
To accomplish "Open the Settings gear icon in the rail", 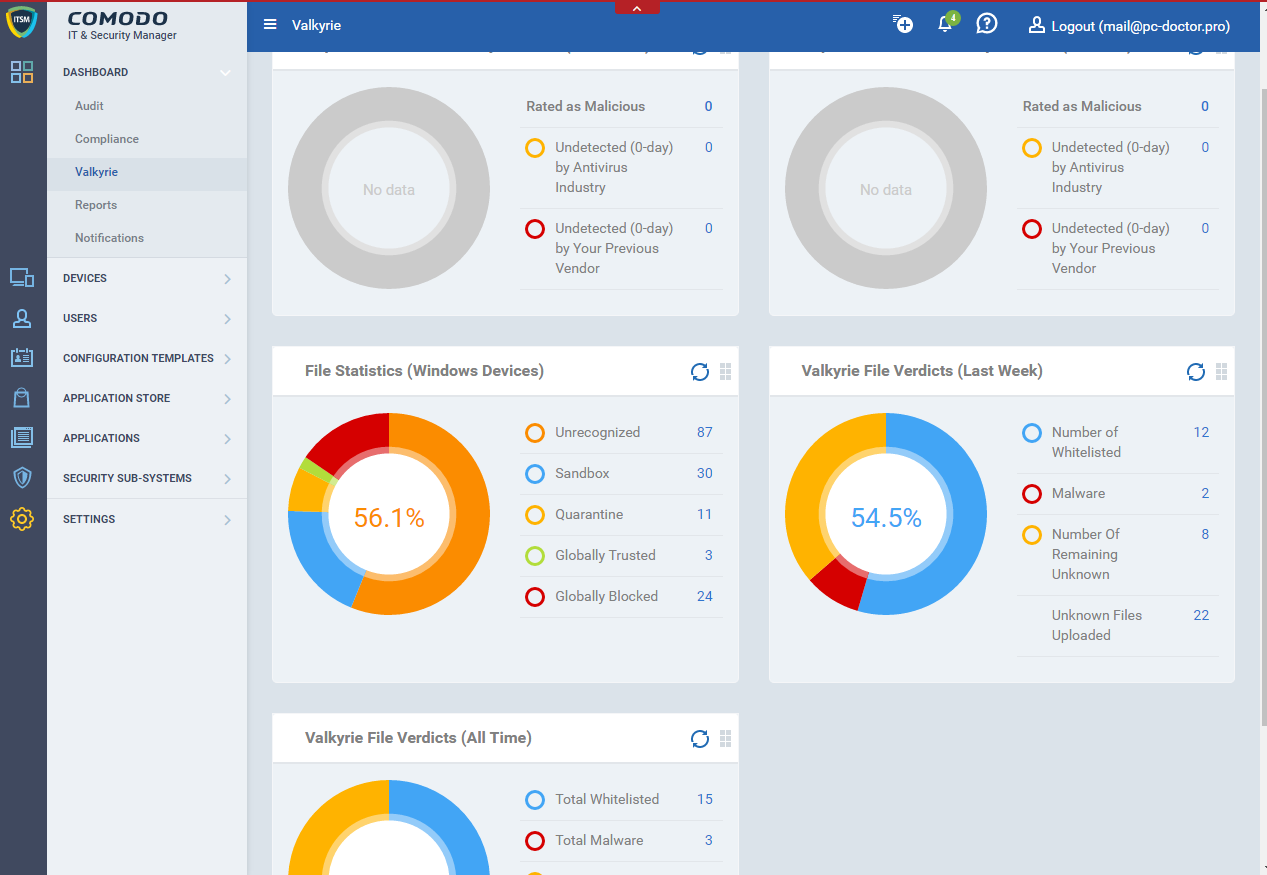I will click(22, 519).
